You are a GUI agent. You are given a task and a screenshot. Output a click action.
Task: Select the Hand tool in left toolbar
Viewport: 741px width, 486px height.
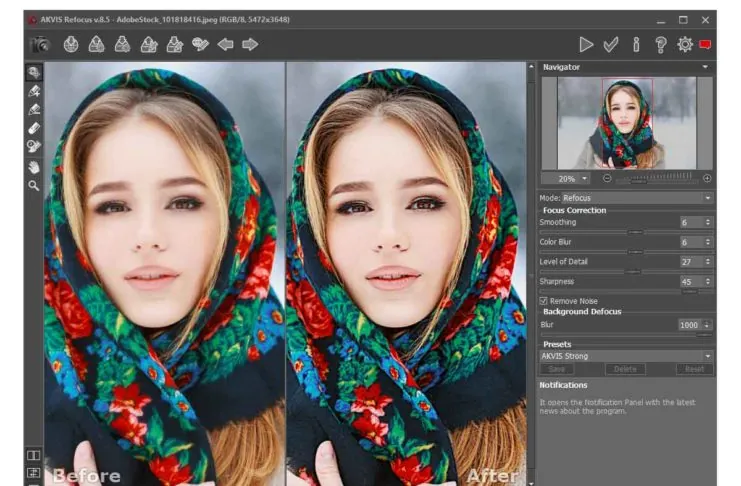34,167
